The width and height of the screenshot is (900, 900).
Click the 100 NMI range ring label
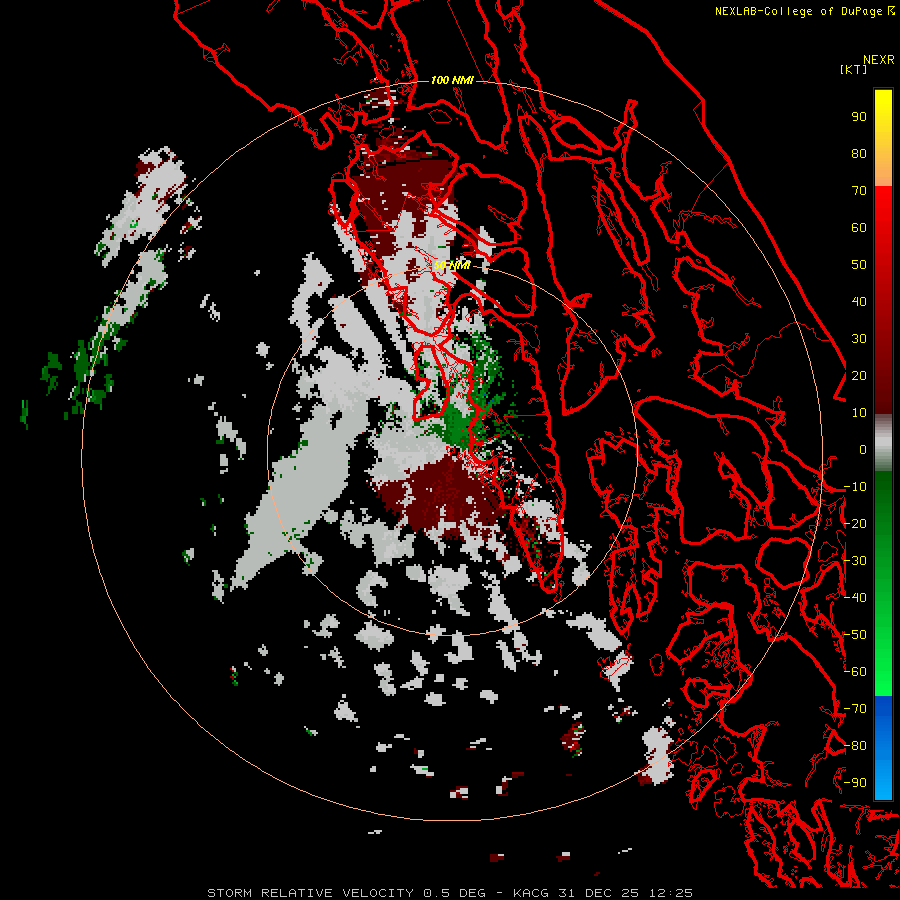point(452,80)
